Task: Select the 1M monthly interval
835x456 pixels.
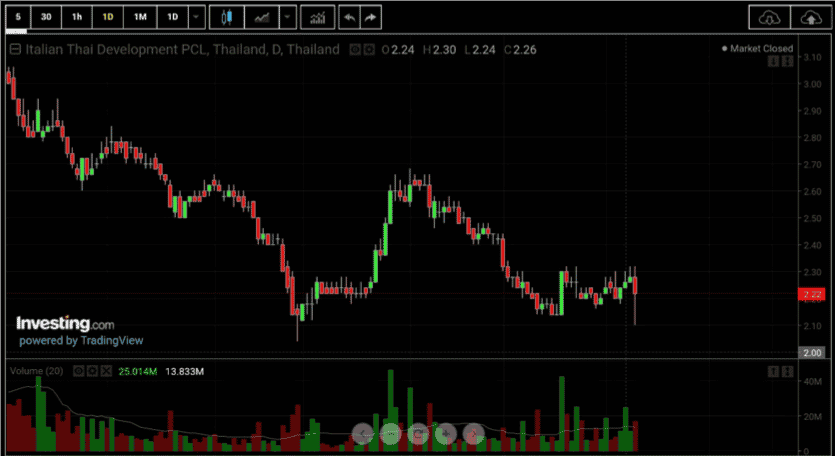Action: tap(140, 17)
